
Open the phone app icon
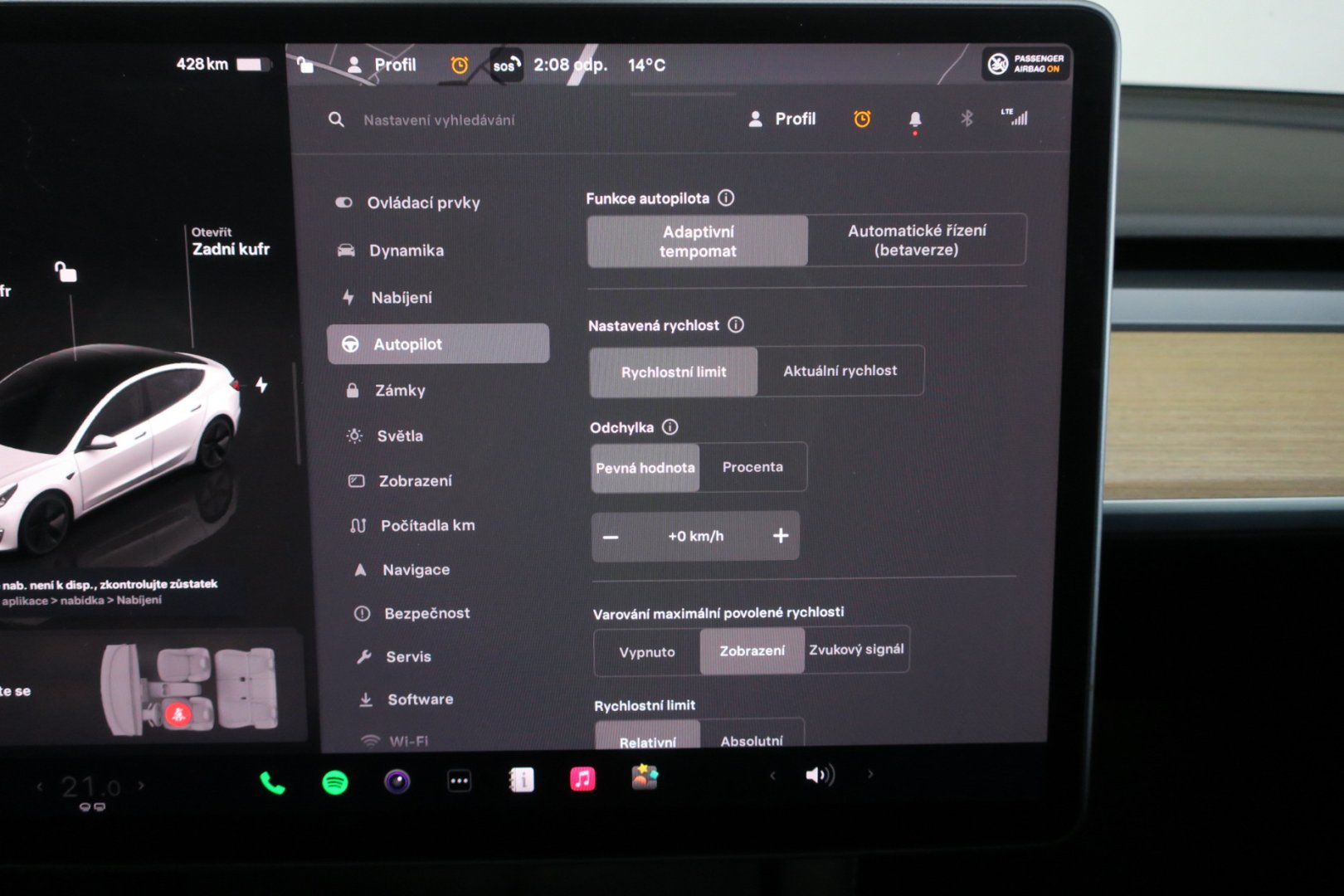(x=272, y=782)
